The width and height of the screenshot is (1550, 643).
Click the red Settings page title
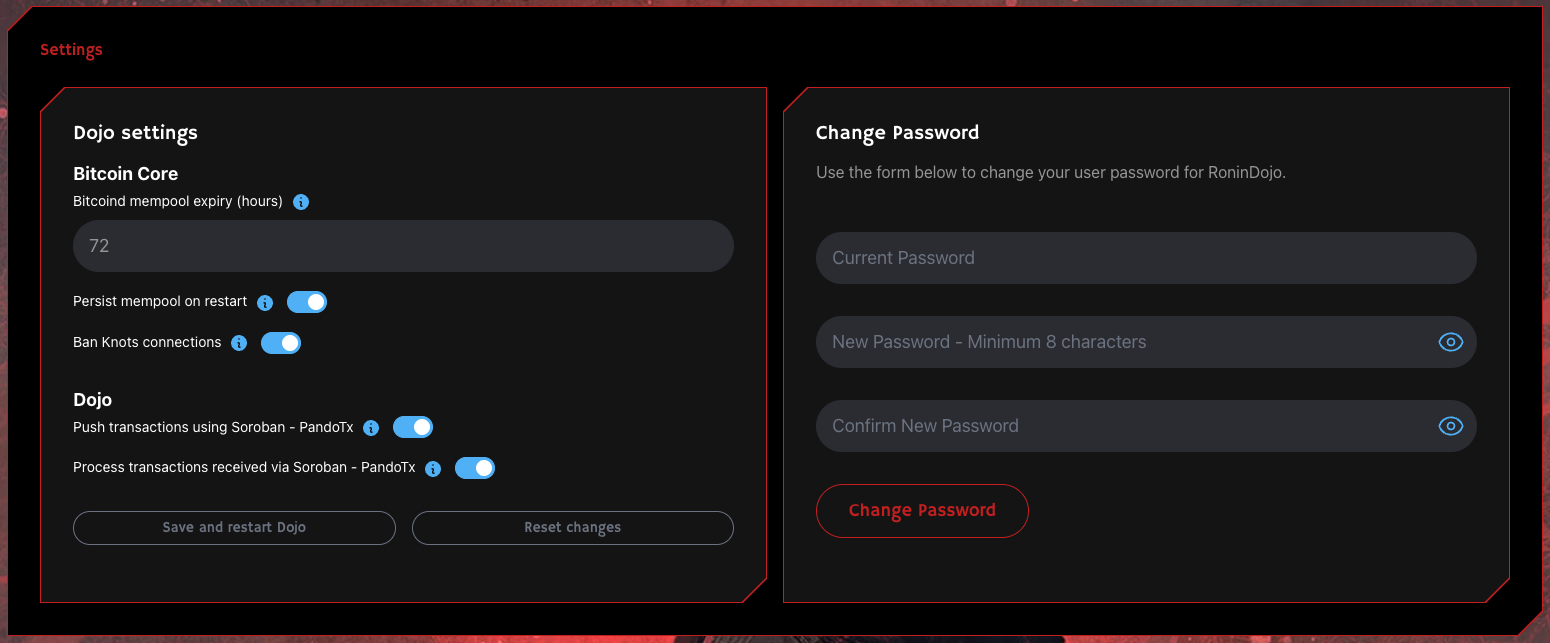coord(71,50)
